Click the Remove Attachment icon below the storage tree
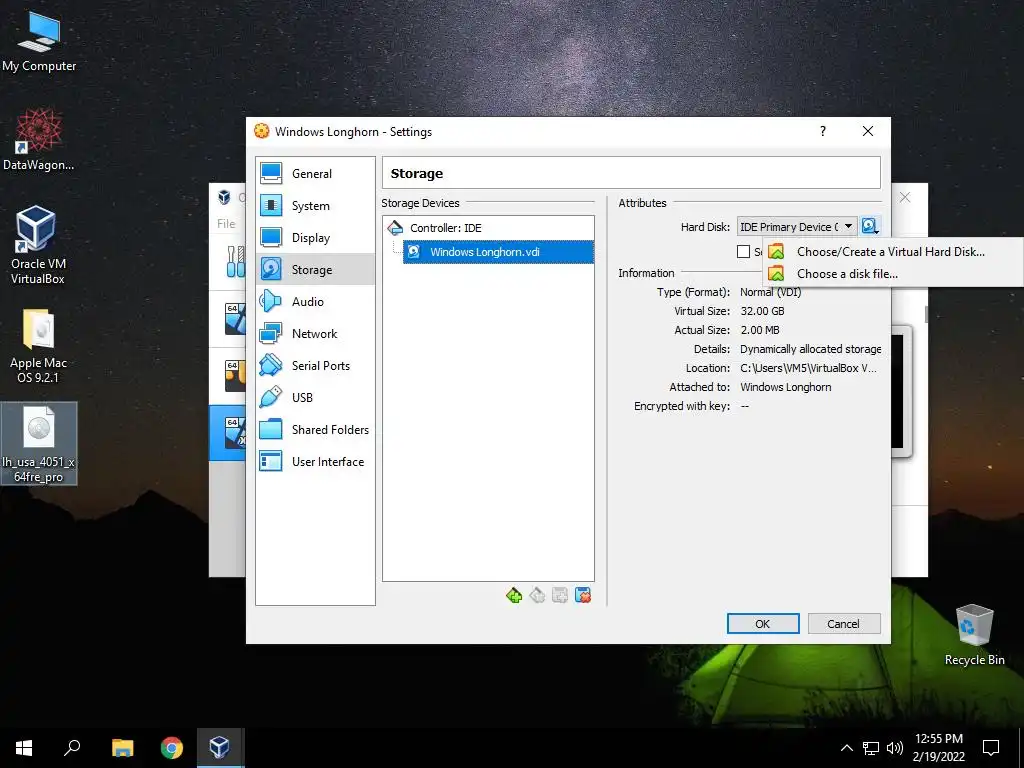Screen dimensions: 1024x768 coord(583,596)
